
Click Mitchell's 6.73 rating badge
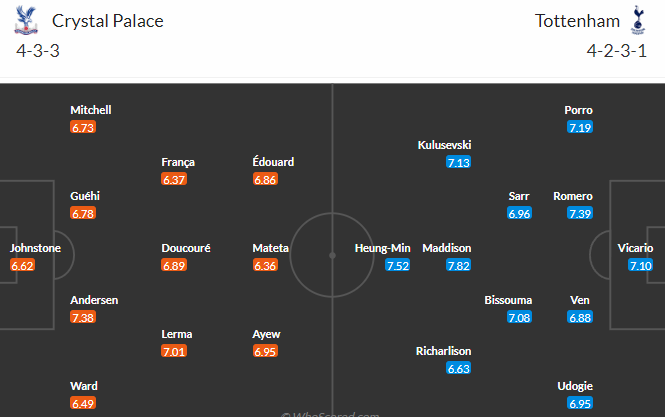pyautogui.click(x=83, y=127)
